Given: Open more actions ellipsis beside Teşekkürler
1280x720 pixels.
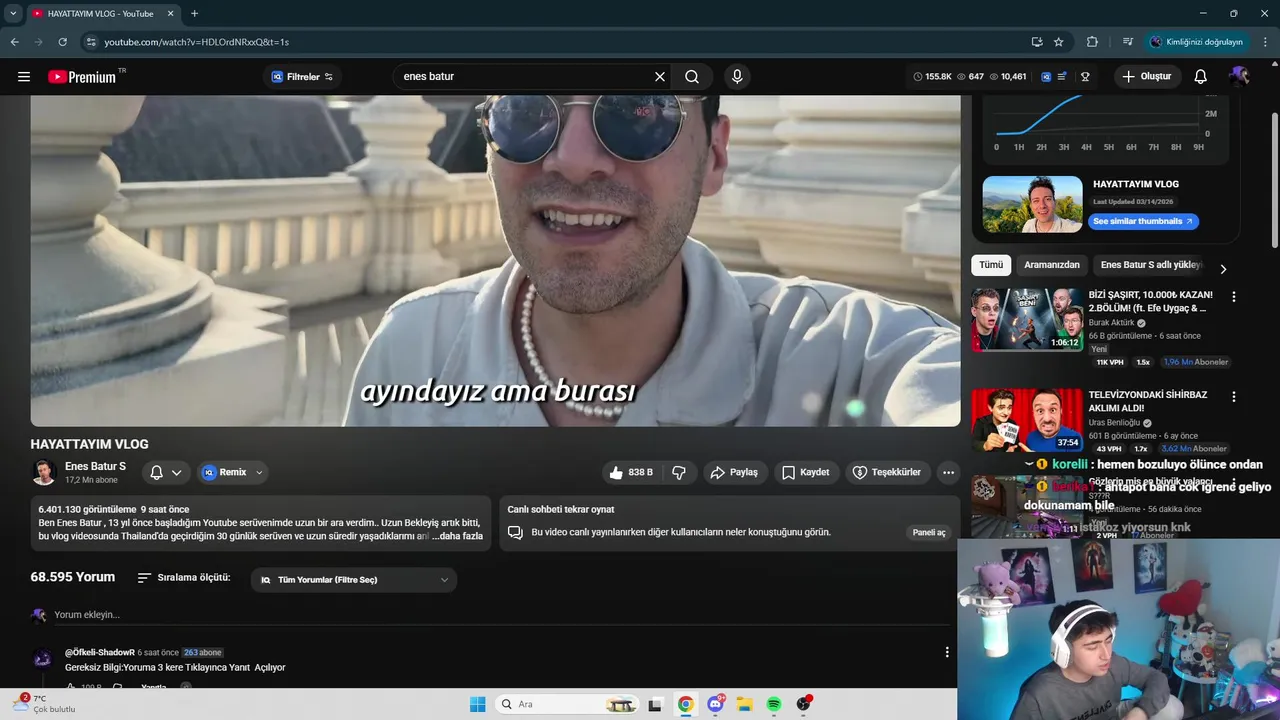Looking at the screenshot, I should click(x=948, y=472).
